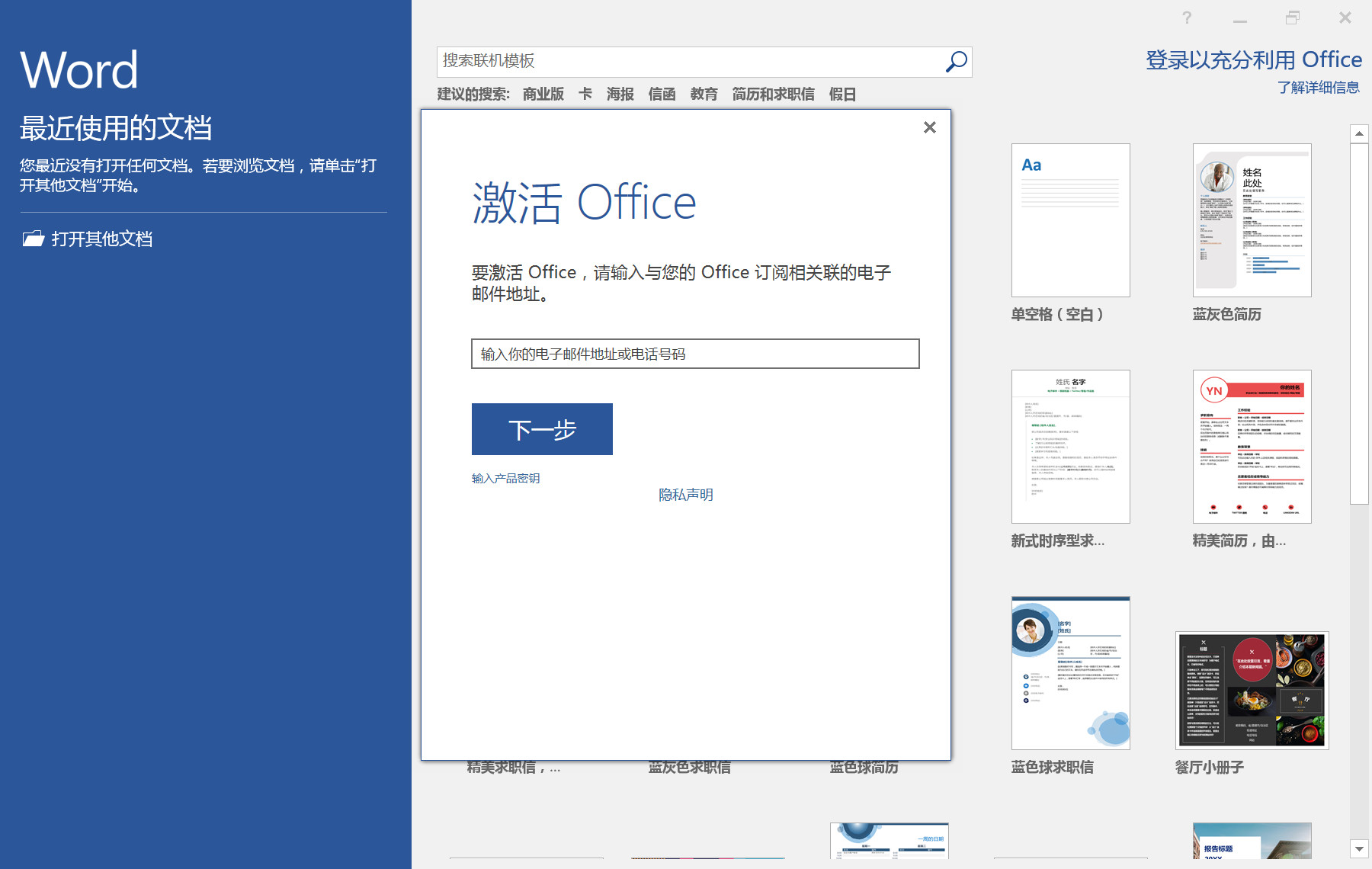Click the 蓝灰色求职信 template label

[689, 768]
